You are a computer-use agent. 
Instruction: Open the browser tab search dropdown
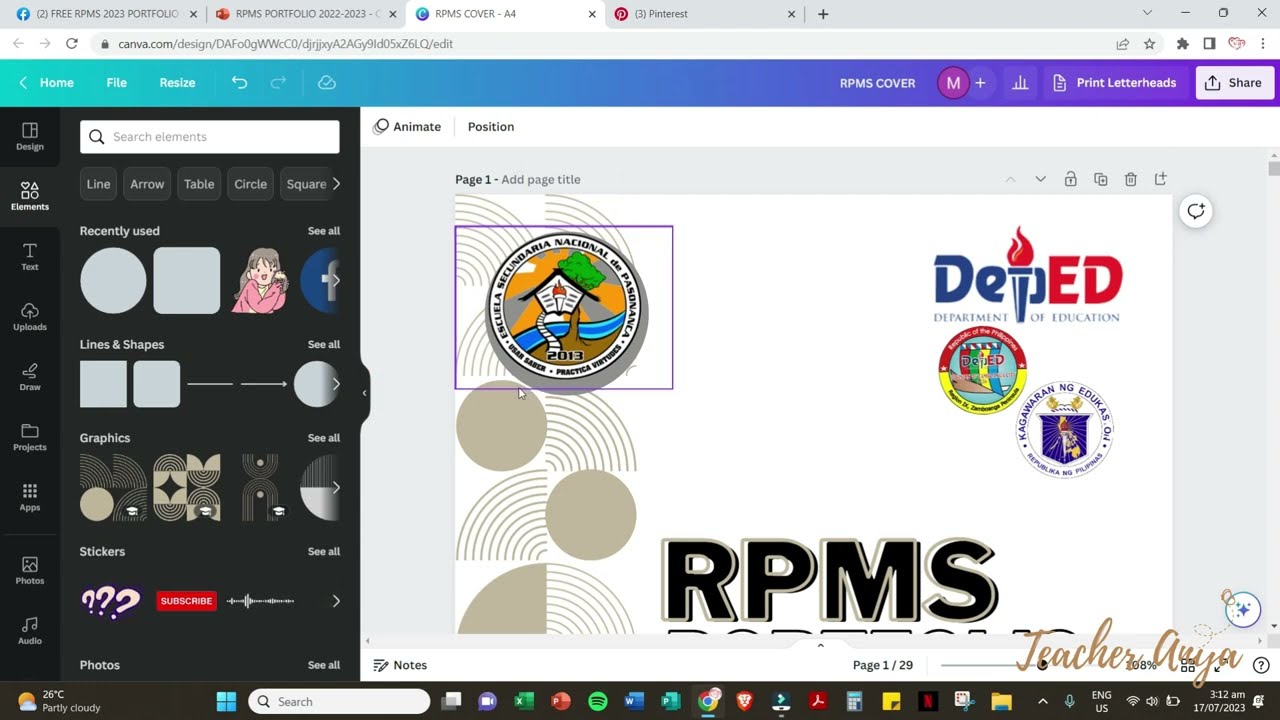[x=1146, y=14]
